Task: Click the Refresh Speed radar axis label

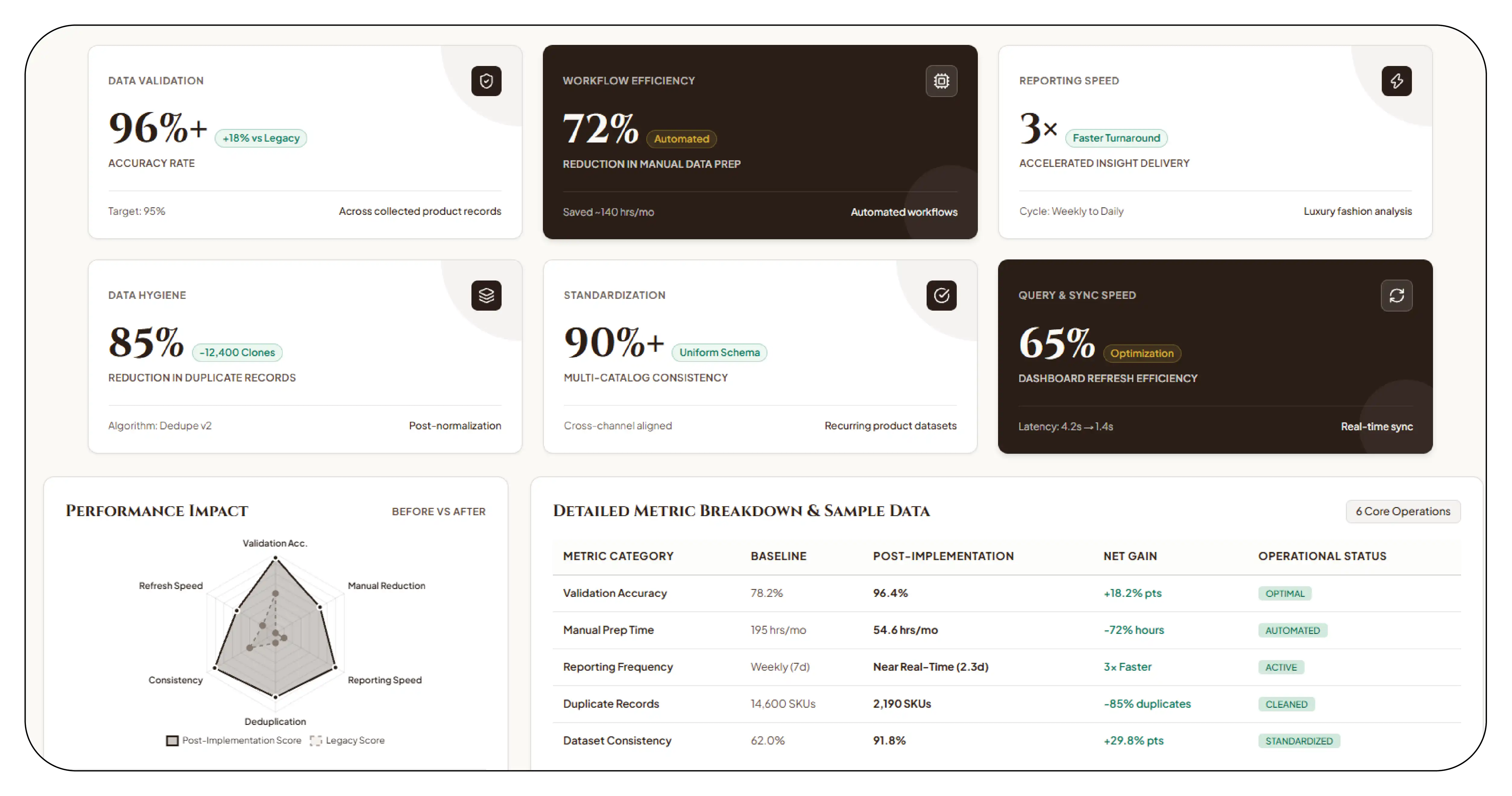Action: (x=170, y=585)
